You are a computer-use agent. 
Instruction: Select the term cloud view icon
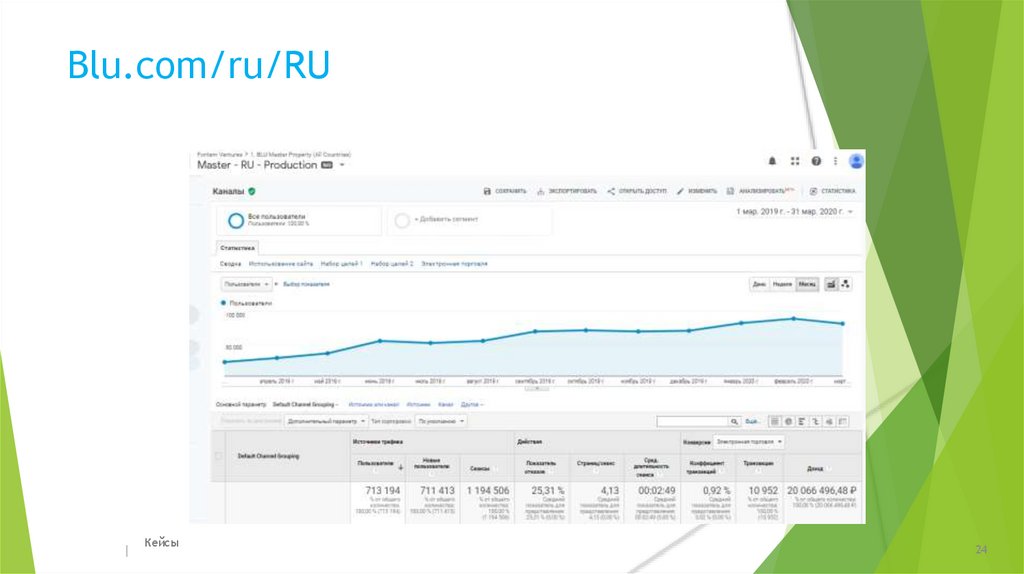click(x=829, y=422)
